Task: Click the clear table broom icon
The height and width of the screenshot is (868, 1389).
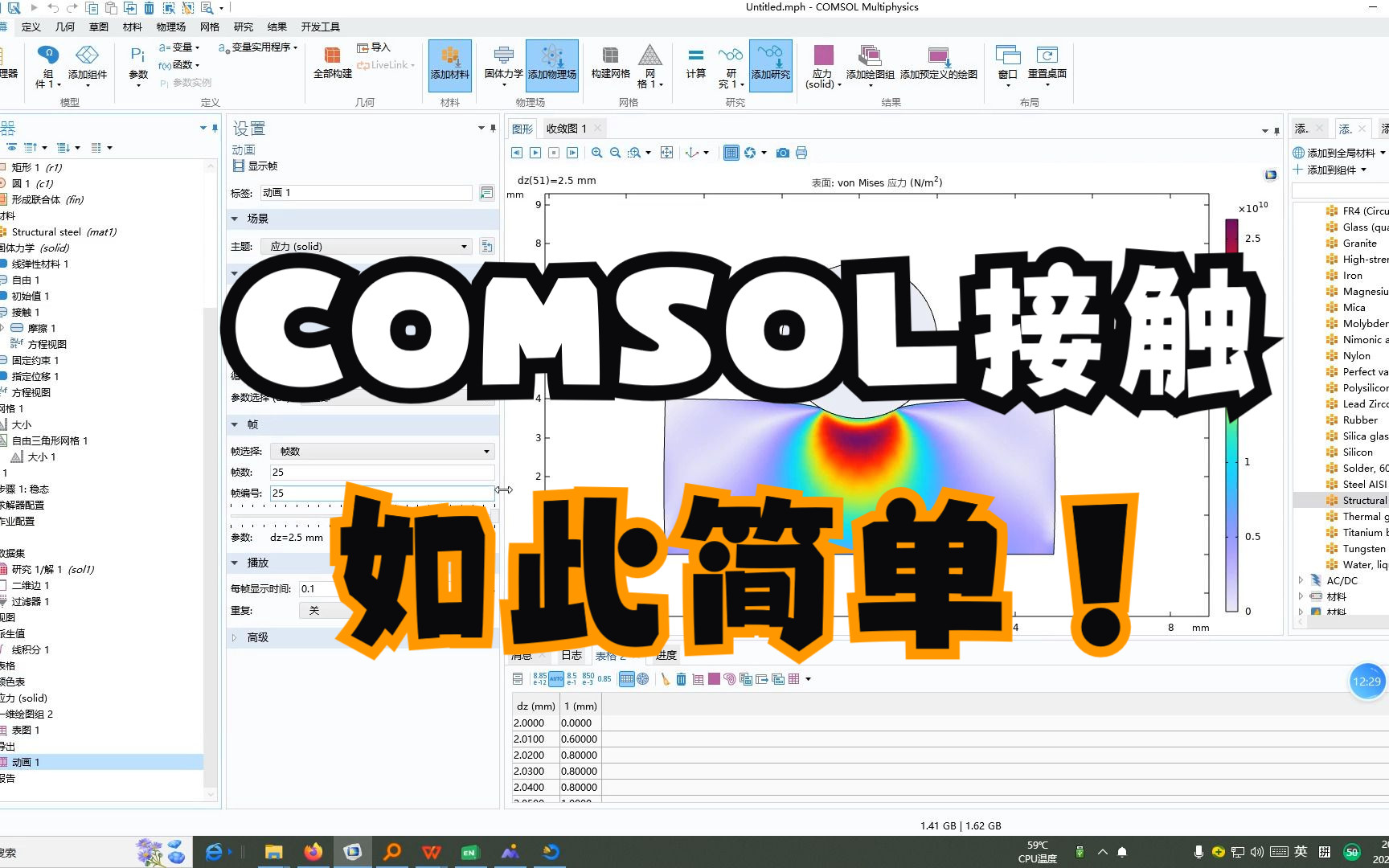Action: tap(665, 679)
